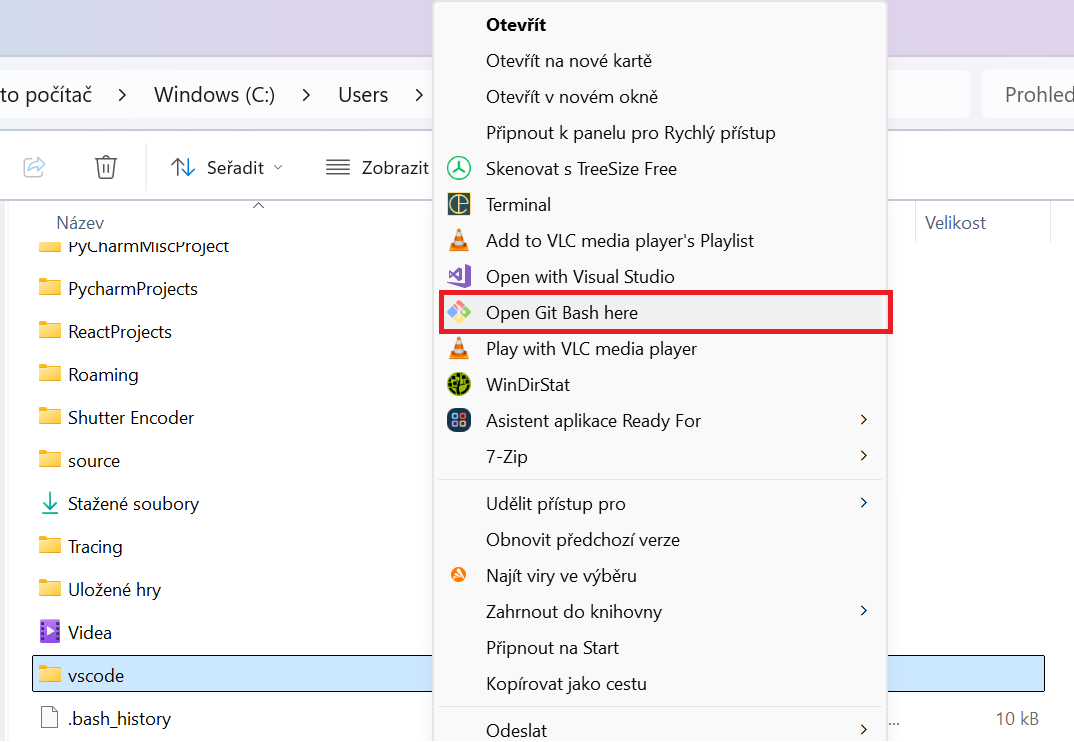Choose Otevřít na nové kartě
1074x742 pixels.
tap(568, 60)
